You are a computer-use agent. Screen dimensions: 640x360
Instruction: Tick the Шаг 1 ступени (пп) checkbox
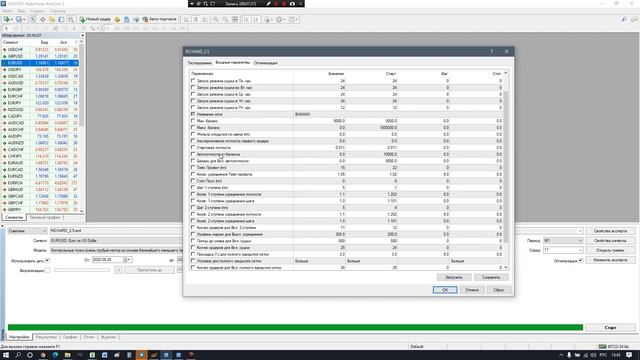click(193, 187)
